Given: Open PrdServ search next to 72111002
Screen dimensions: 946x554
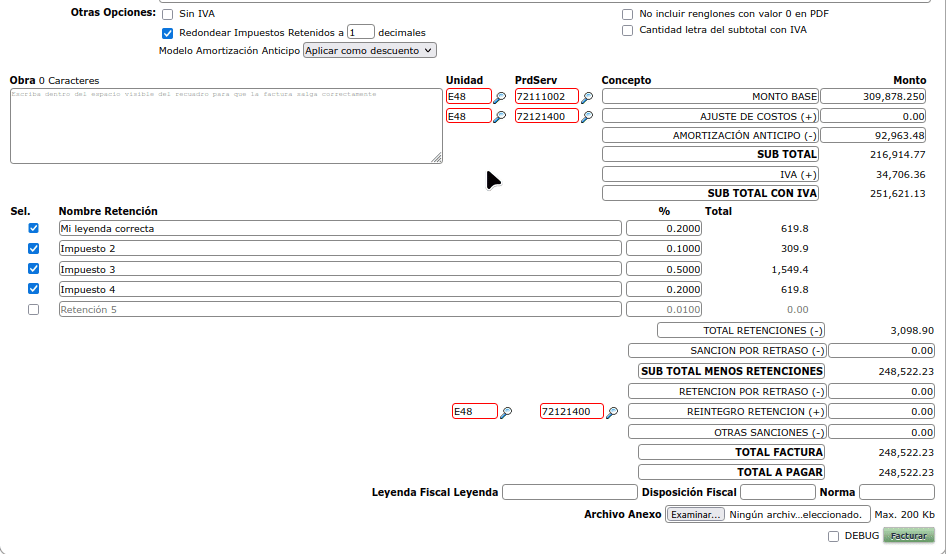Looking at the screenshot, I should [587, 97].
